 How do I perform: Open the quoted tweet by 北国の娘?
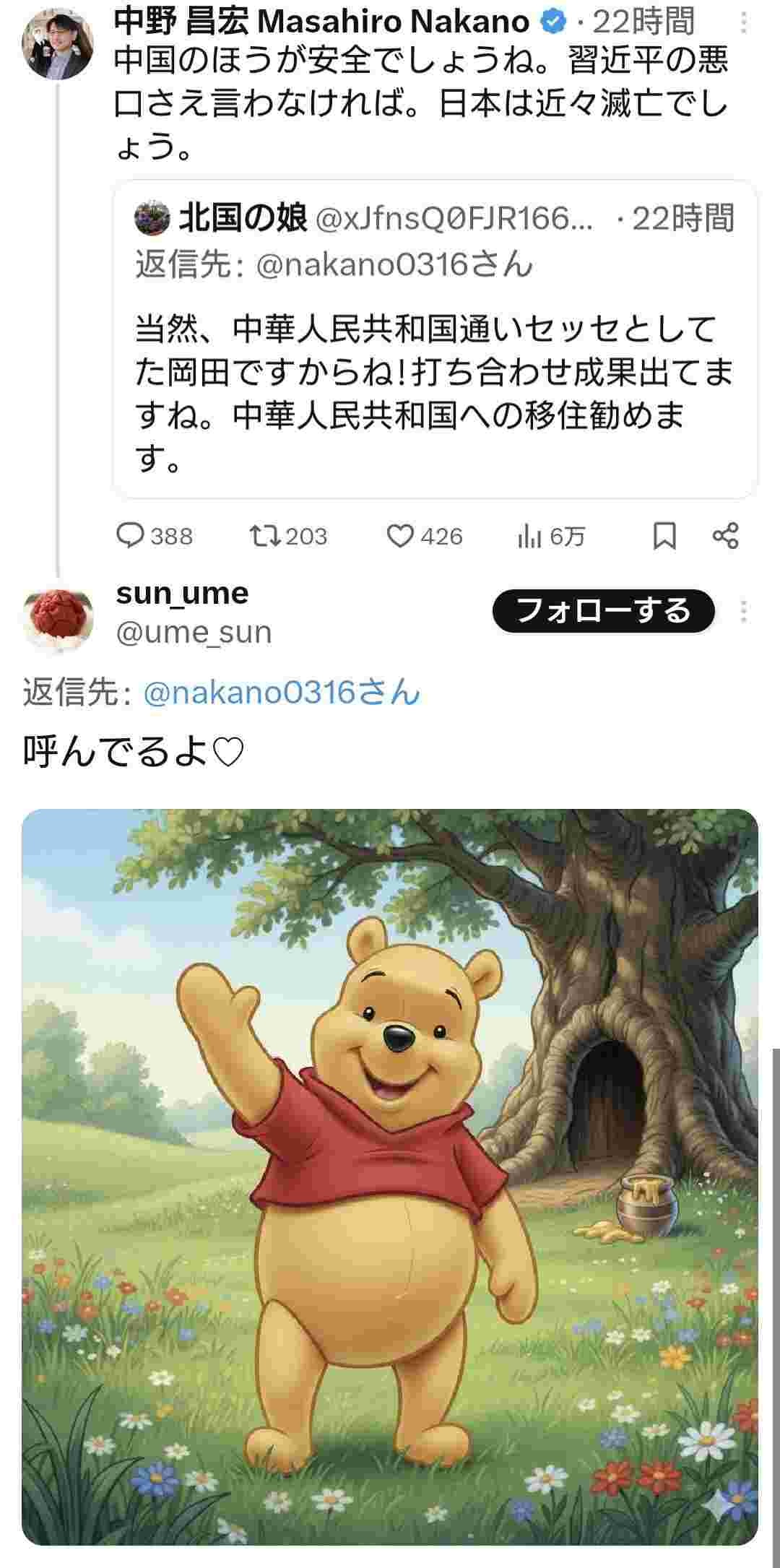tap(435, 339)
